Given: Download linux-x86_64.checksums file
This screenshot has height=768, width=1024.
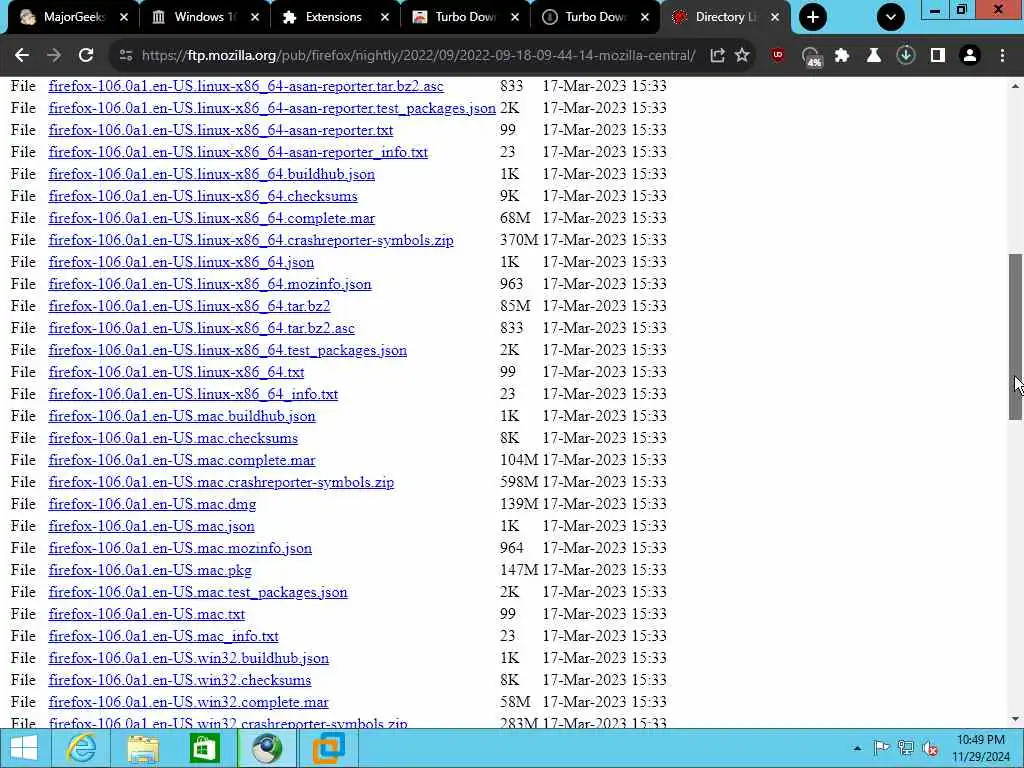Looking at the screenshot, I should click(x=203, y=197).
